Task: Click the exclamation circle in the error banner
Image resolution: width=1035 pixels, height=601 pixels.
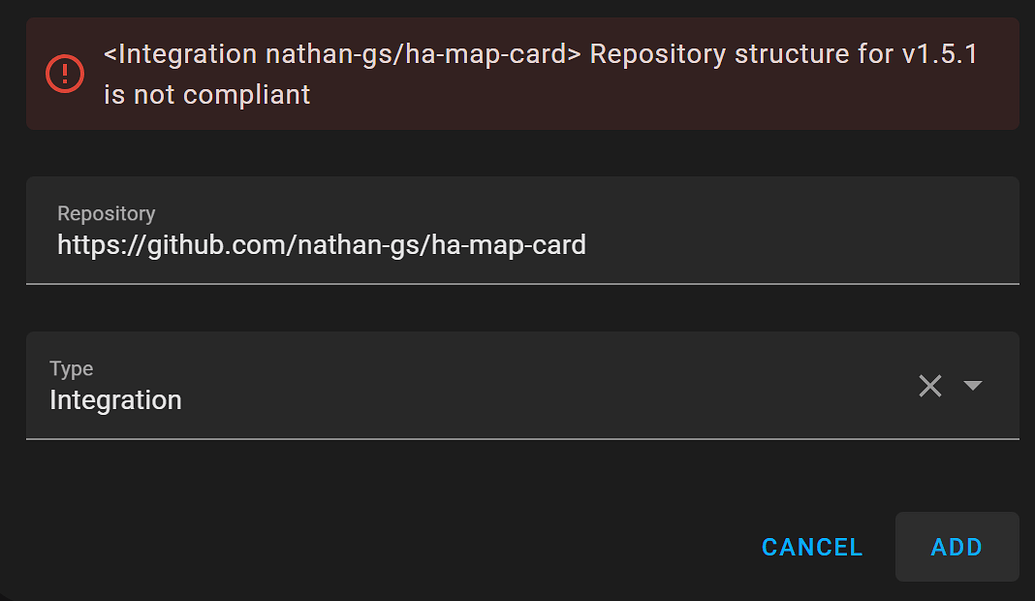Action: coord(66,73)
